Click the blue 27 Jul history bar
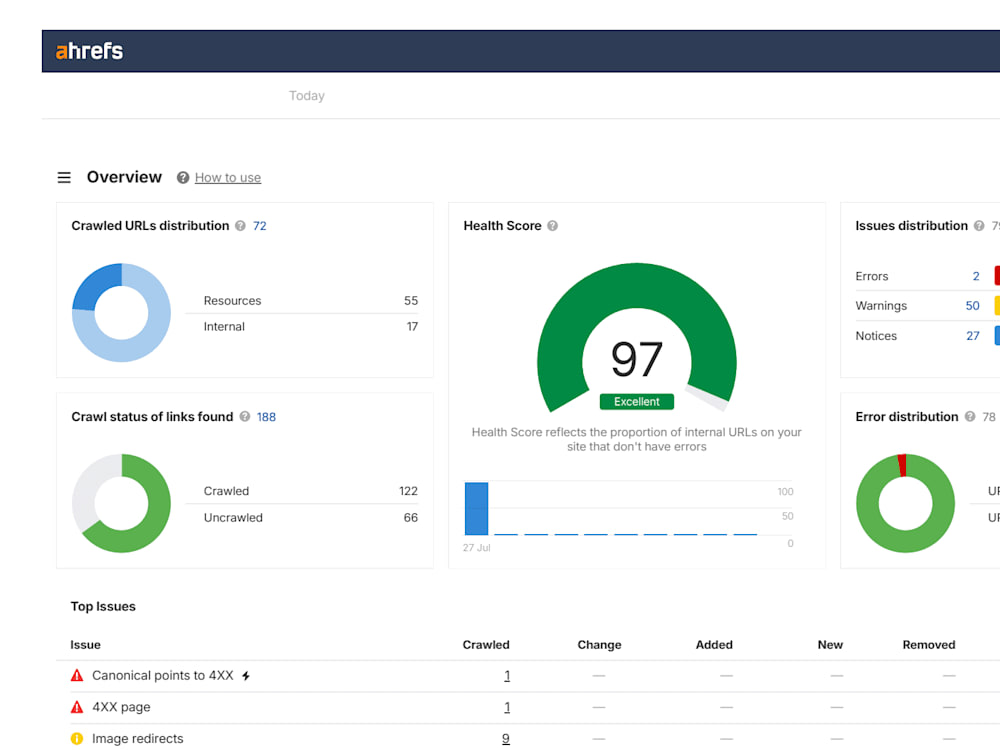This screenshot has height=750, width=1000. coord(476,508)
